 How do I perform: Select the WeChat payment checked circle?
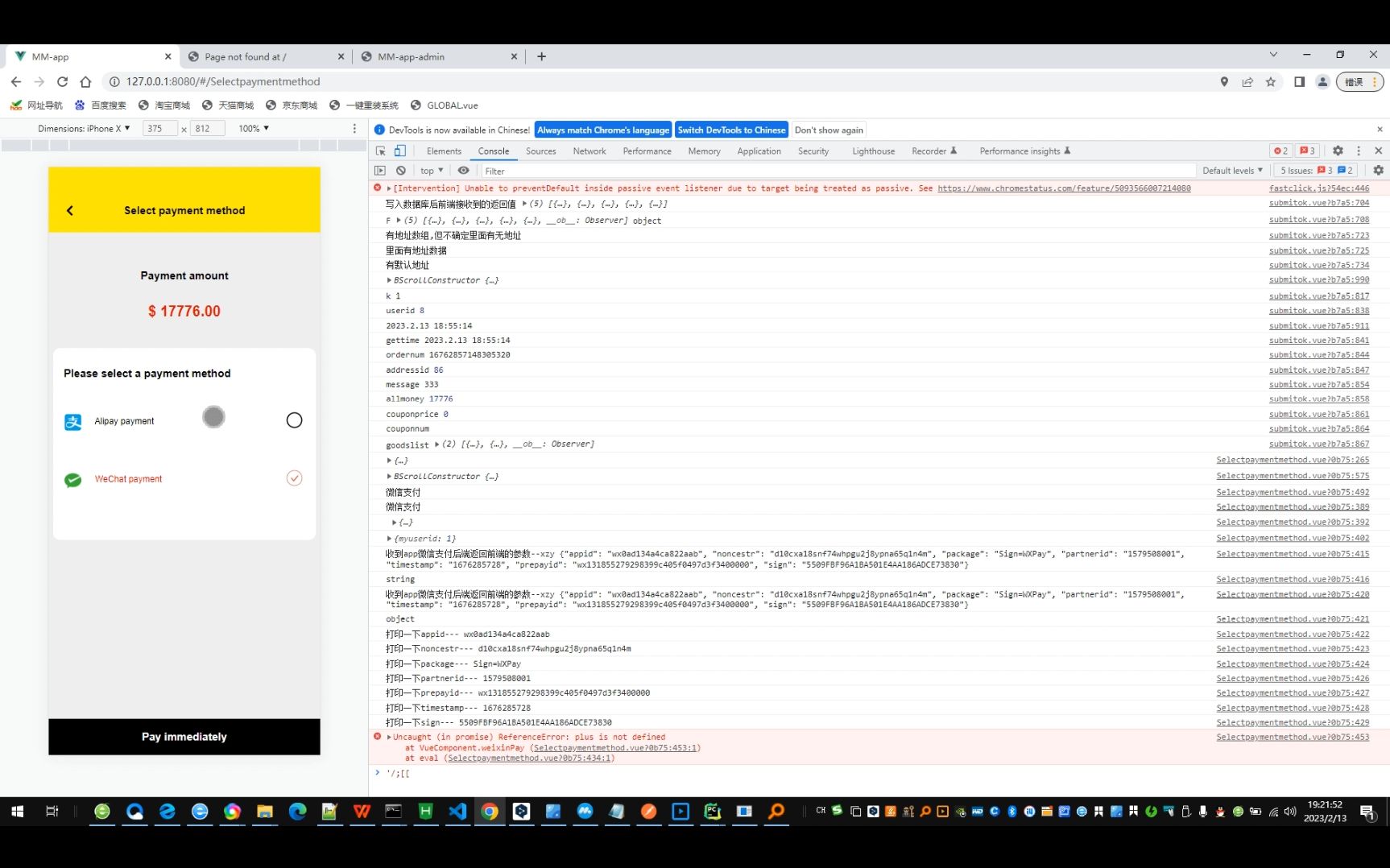coord(295,478)
